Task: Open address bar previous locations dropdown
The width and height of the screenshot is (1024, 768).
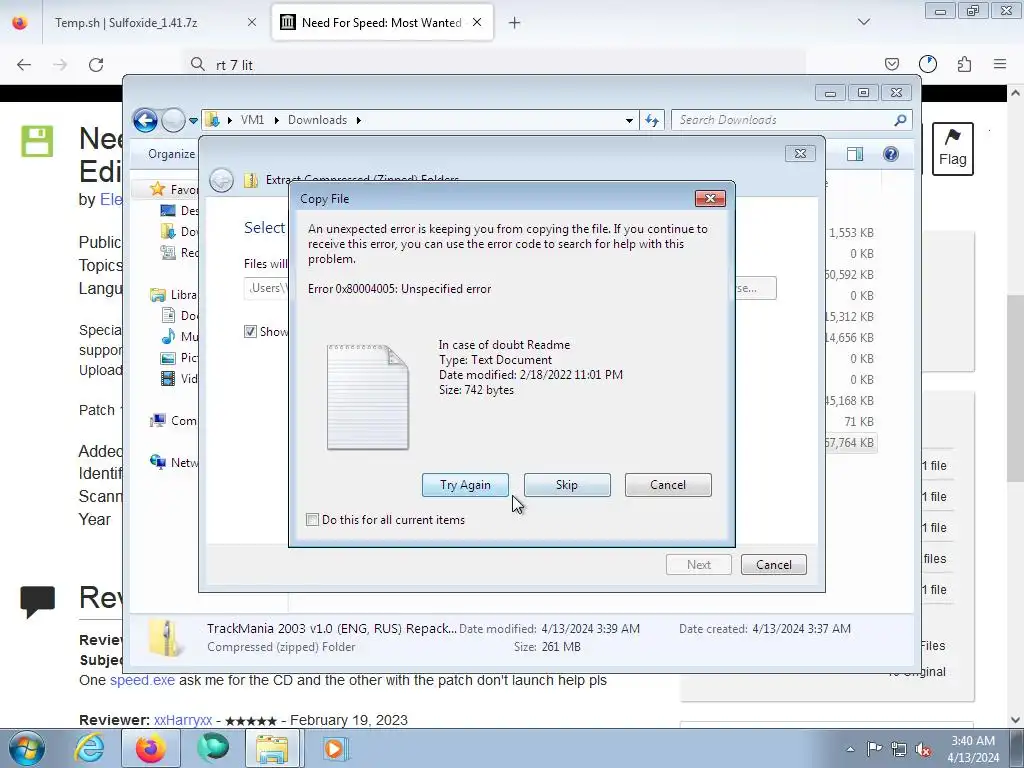Action: click(x=629, y=120)
